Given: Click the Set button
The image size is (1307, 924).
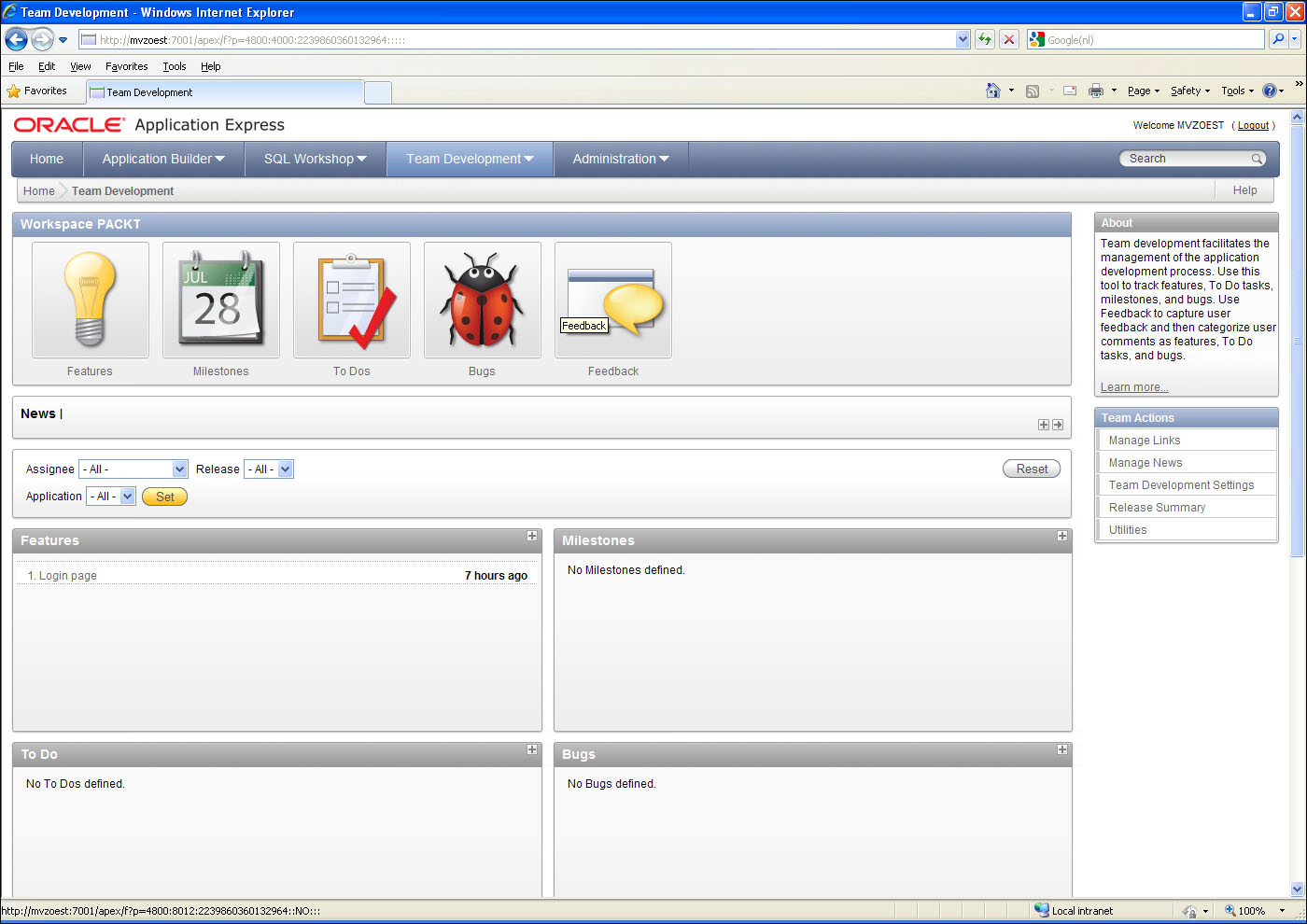Looking at the screenshot, I should point(164,497).
